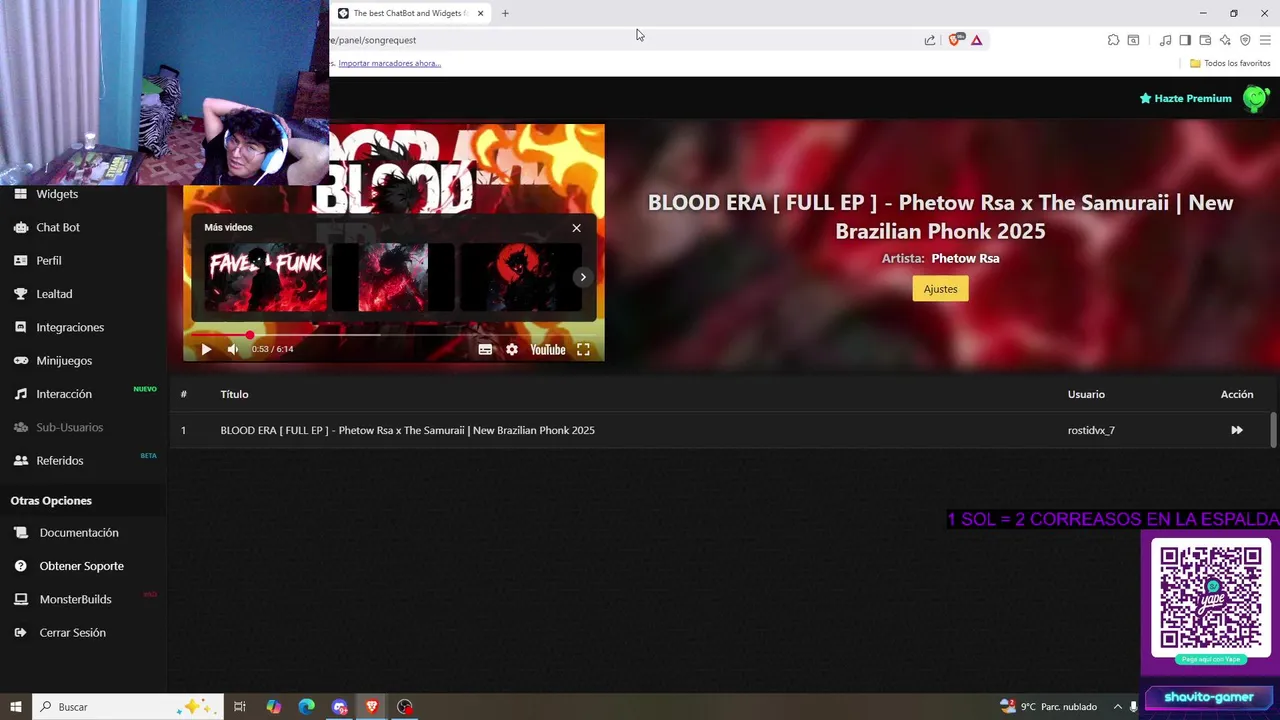Enter fullscreen video mode
Viewport: 1280px width, 720px height.
pos(583,349)
